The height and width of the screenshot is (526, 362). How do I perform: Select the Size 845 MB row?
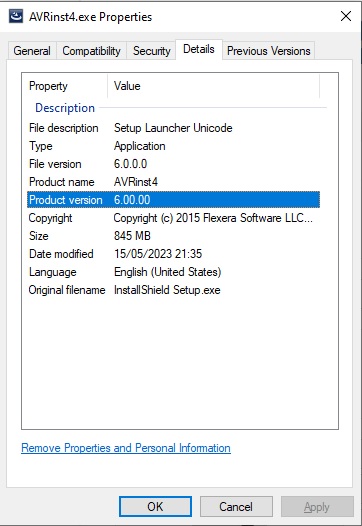[173, 236]
